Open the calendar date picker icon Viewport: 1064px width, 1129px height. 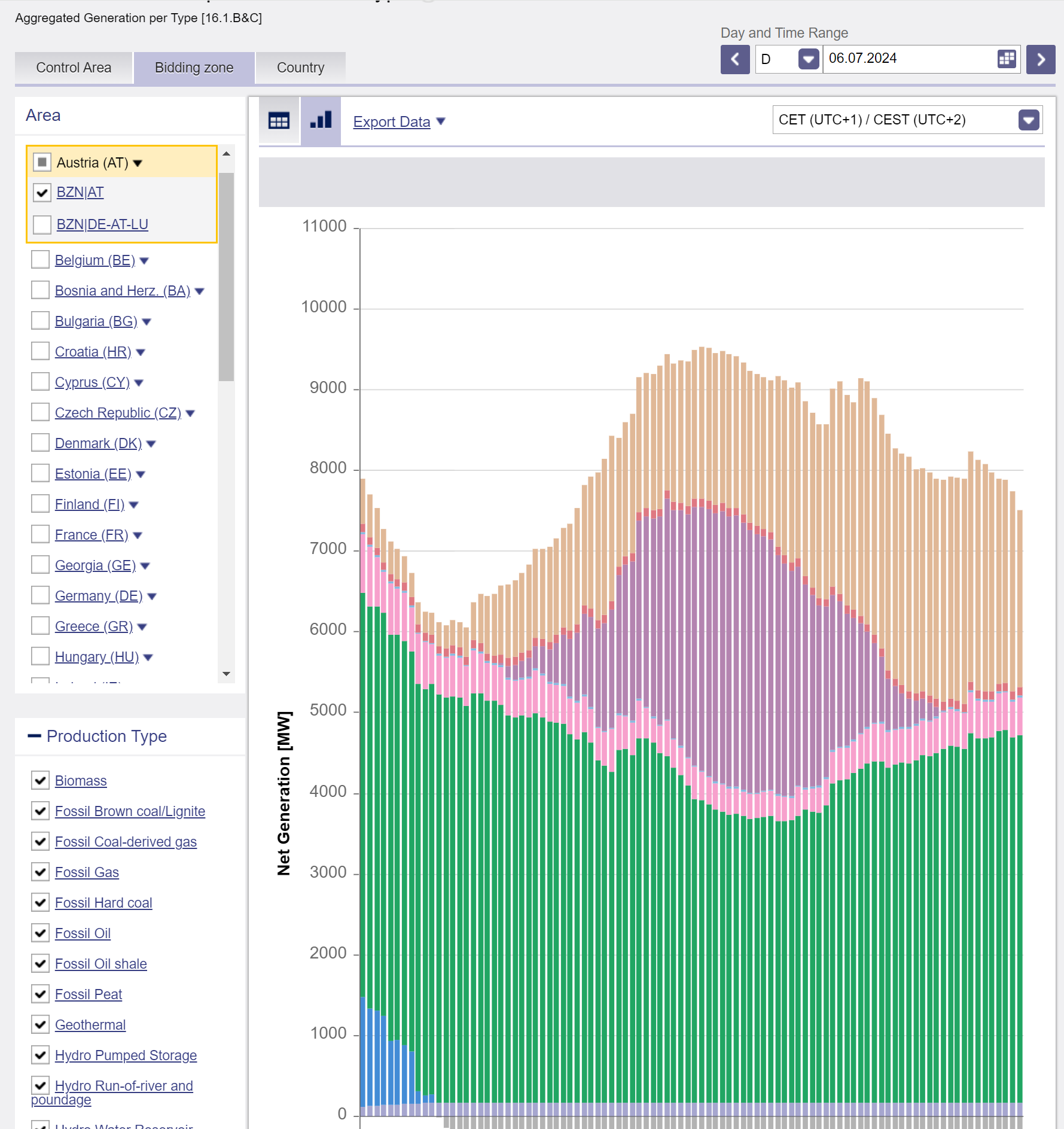coord(1007,59)
